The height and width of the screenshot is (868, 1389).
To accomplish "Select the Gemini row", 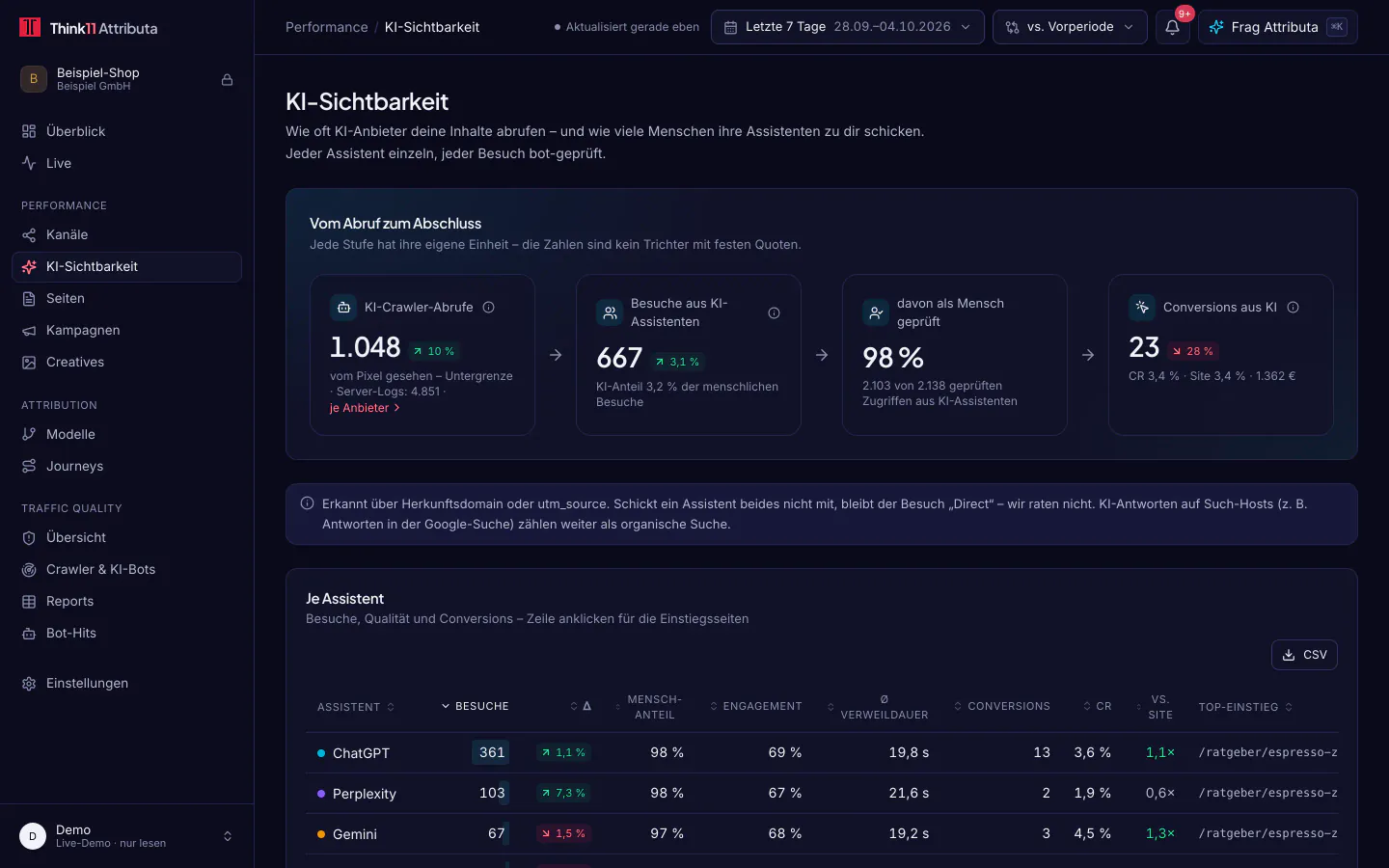I will pyautogui.click(x=822, y=833).
